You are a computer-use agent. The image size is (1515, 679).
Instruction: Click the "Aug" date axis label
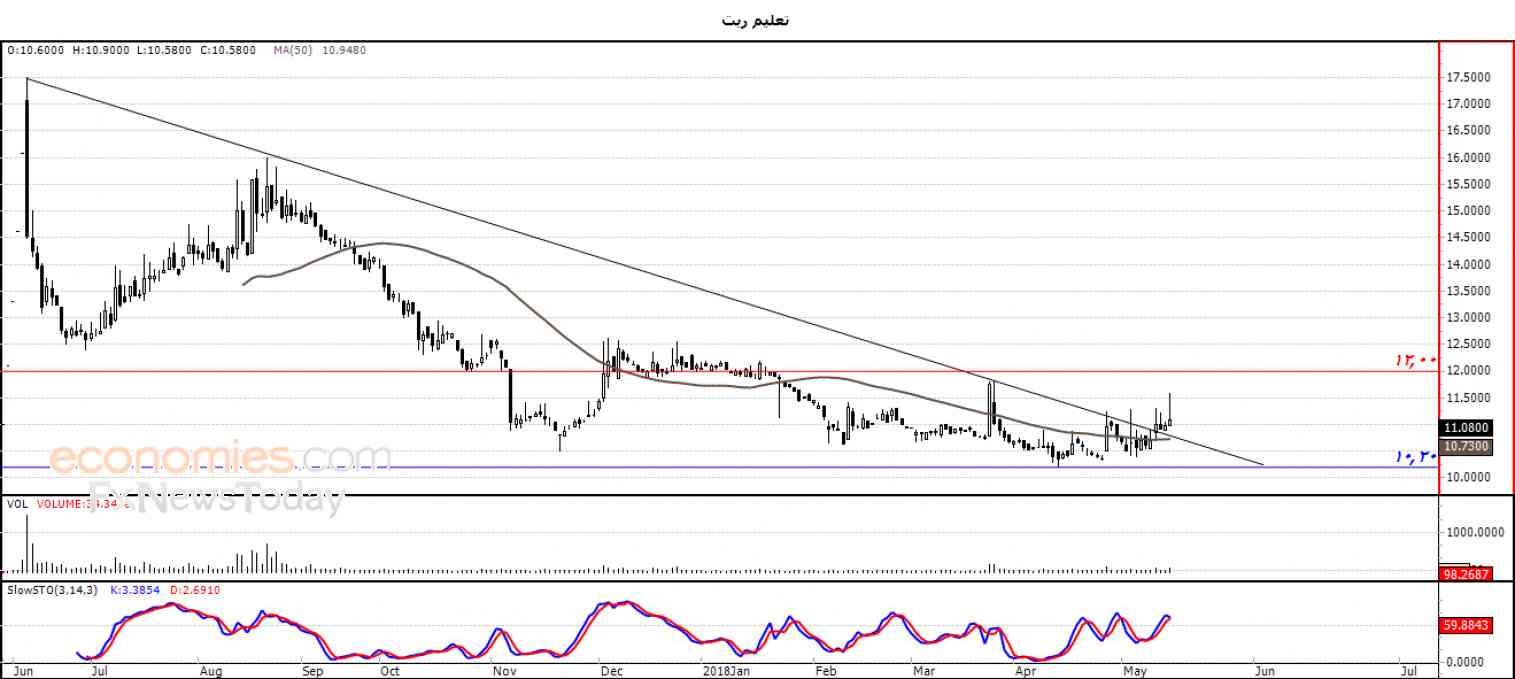(209, 671)
